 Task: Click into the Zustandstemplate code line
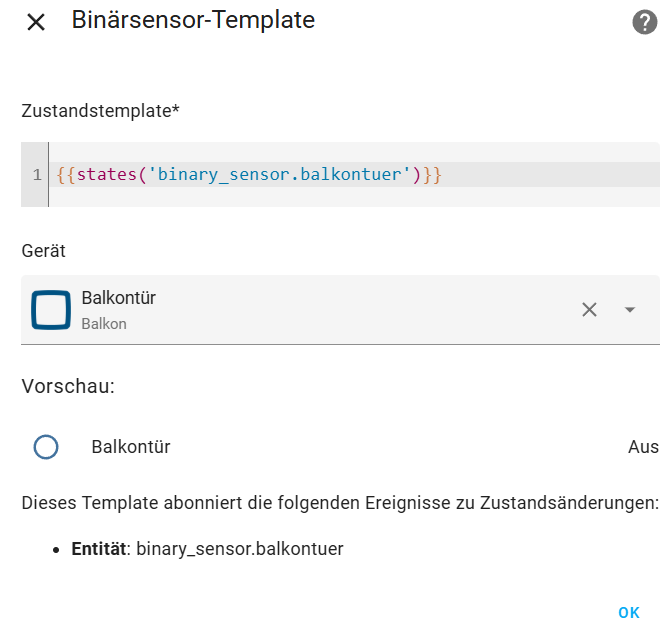click(250, 175)
